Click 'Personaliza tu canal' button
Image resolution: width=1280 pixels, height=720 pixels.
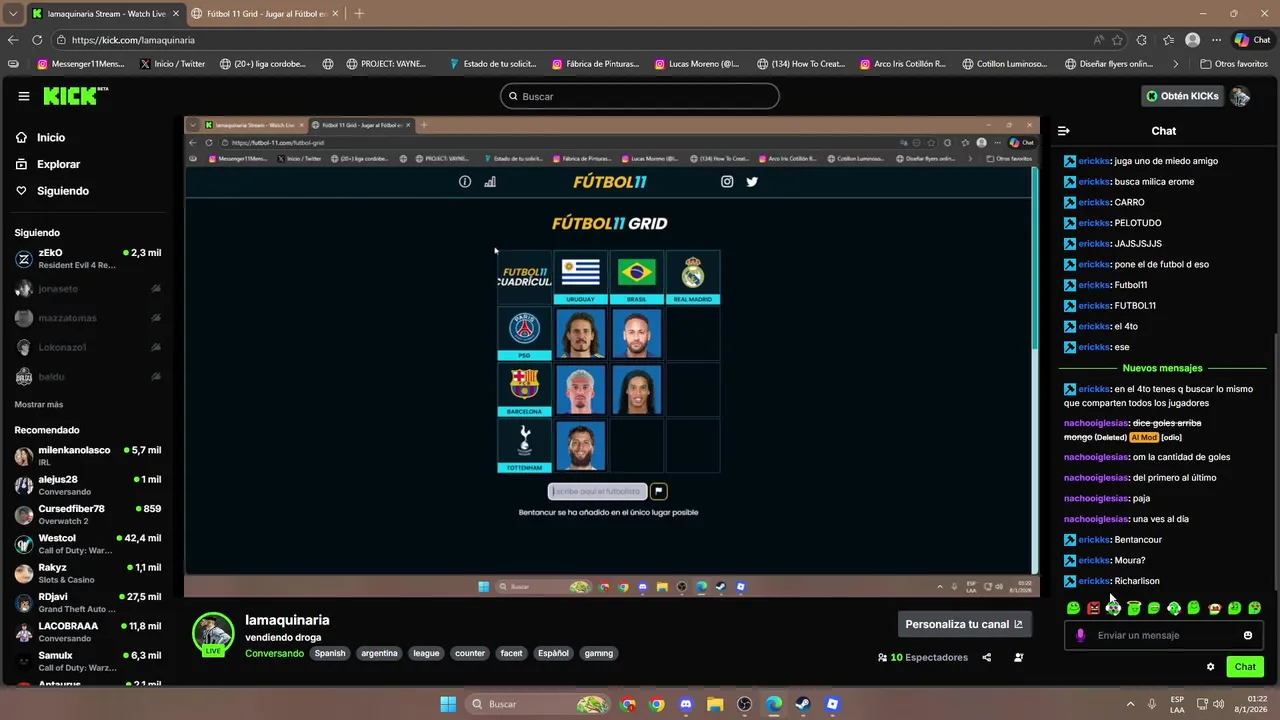tap(964, 624)
